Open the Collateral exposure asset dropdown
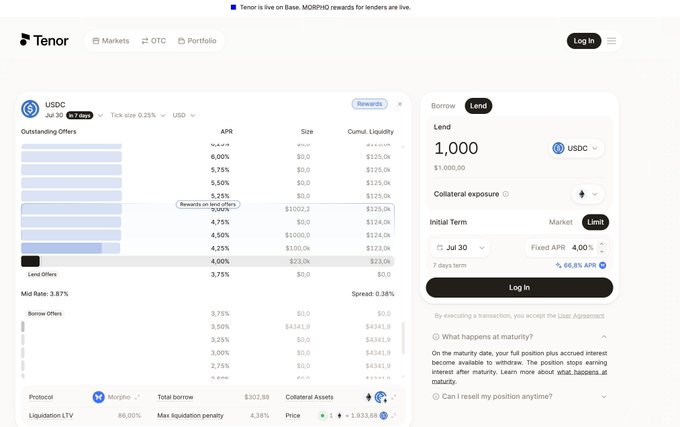Screen dimensions: 680x427 click(588, 194)
